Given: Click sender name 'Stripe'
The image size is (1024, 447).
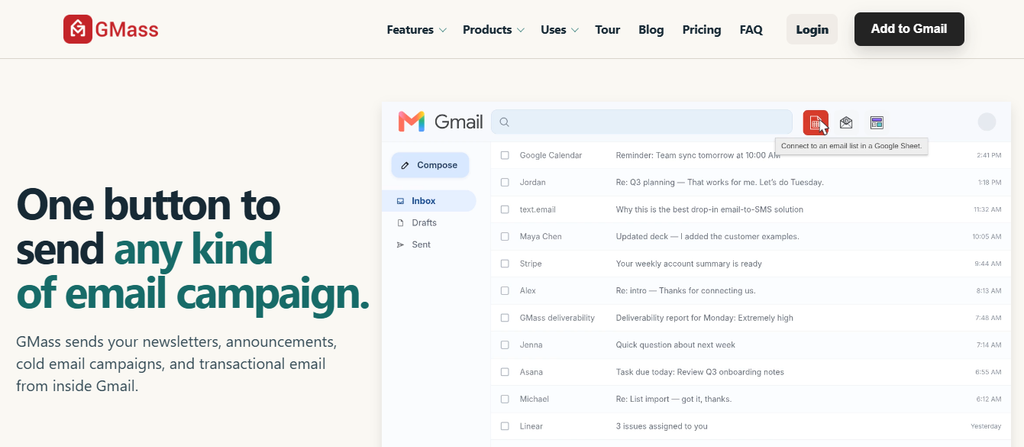Looking at the screenshot, I should tap(531, 263).
